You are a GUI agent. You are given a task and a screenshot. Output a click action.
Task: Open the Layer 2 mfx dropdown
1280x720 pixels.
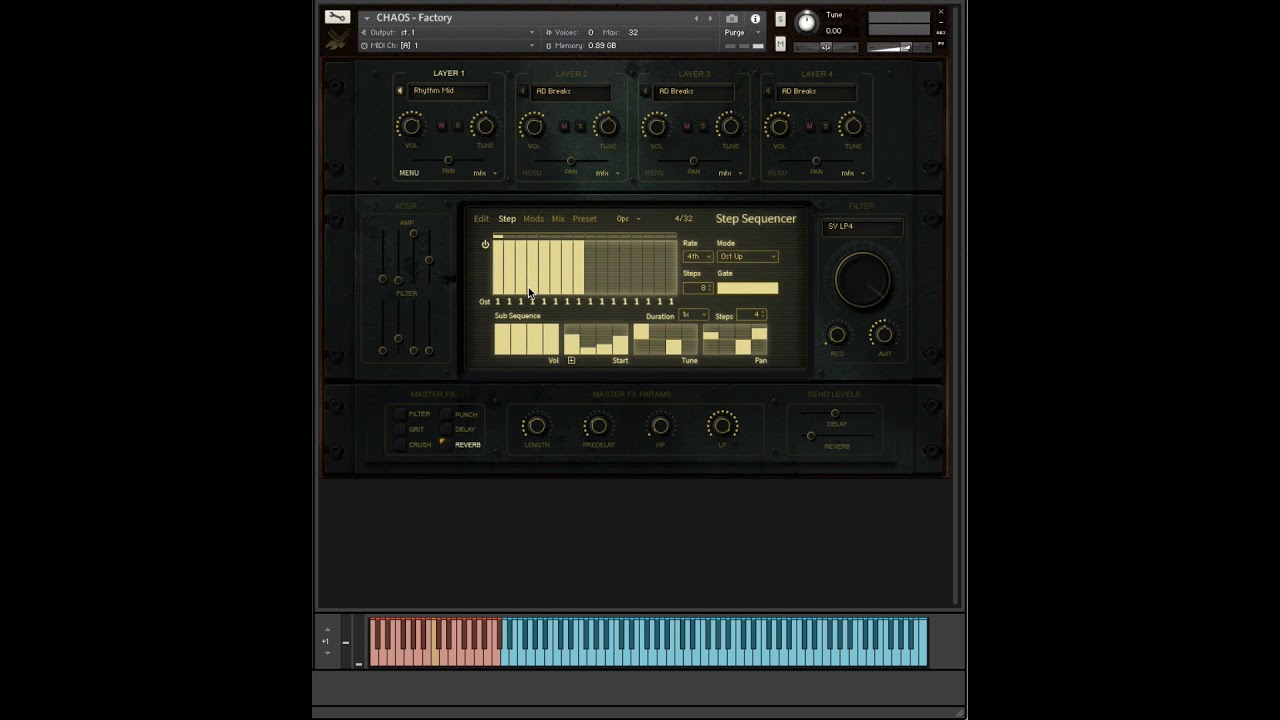point(607,173)
